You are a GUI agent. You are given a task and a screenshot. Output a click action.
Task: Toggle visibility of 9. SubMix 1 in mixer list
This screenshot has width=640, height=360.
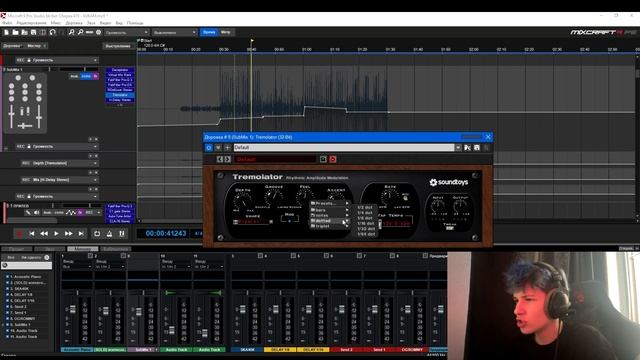[7, 324]
